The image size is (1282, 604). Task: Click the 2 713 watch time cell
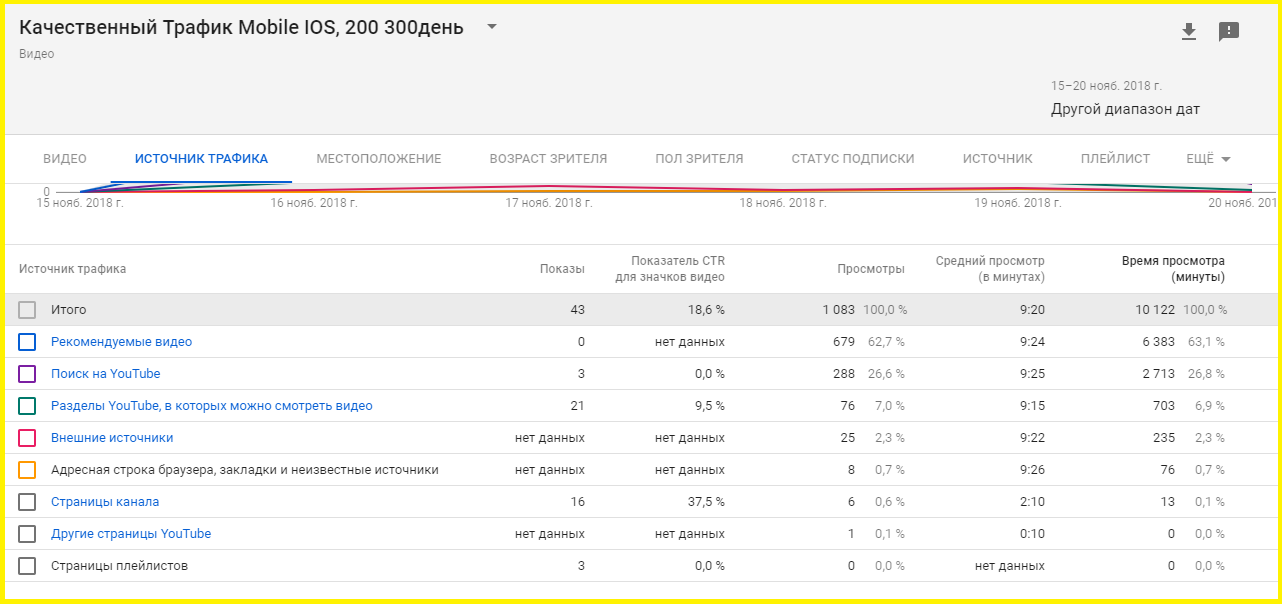coord(1158,374)
